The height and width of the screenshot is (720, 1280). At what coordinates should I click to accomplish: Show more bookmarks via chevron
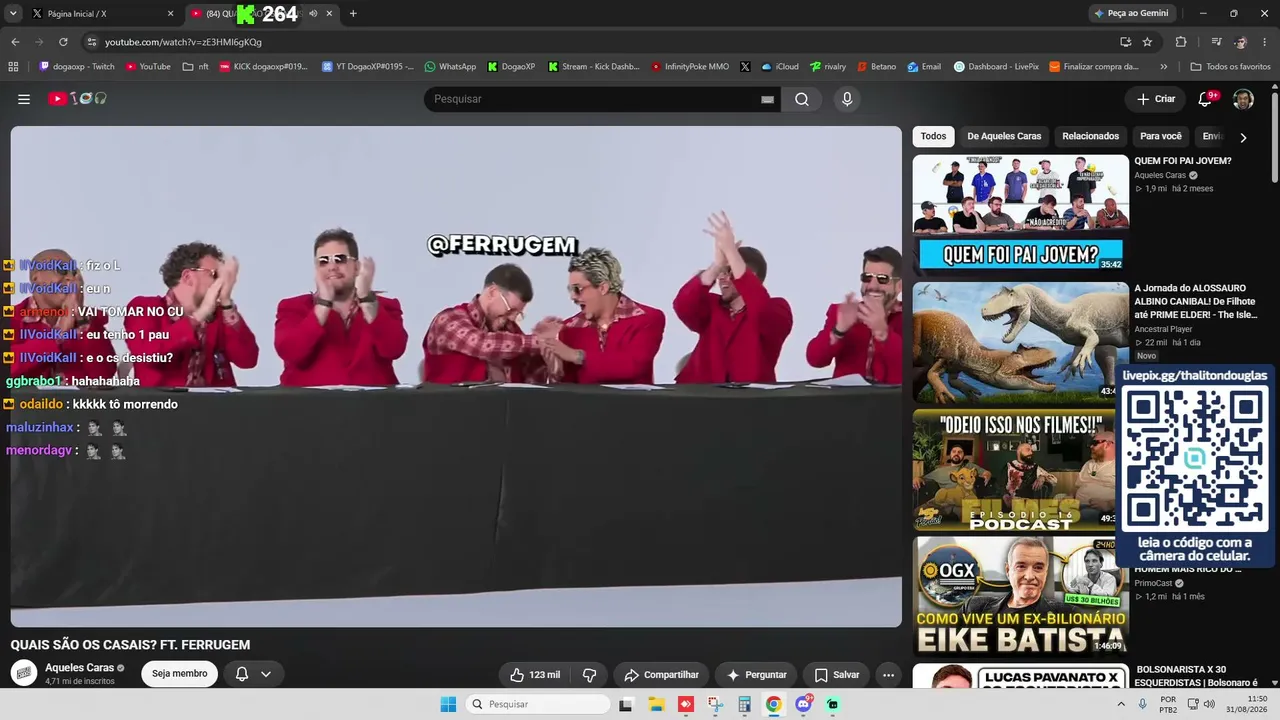1163,67
